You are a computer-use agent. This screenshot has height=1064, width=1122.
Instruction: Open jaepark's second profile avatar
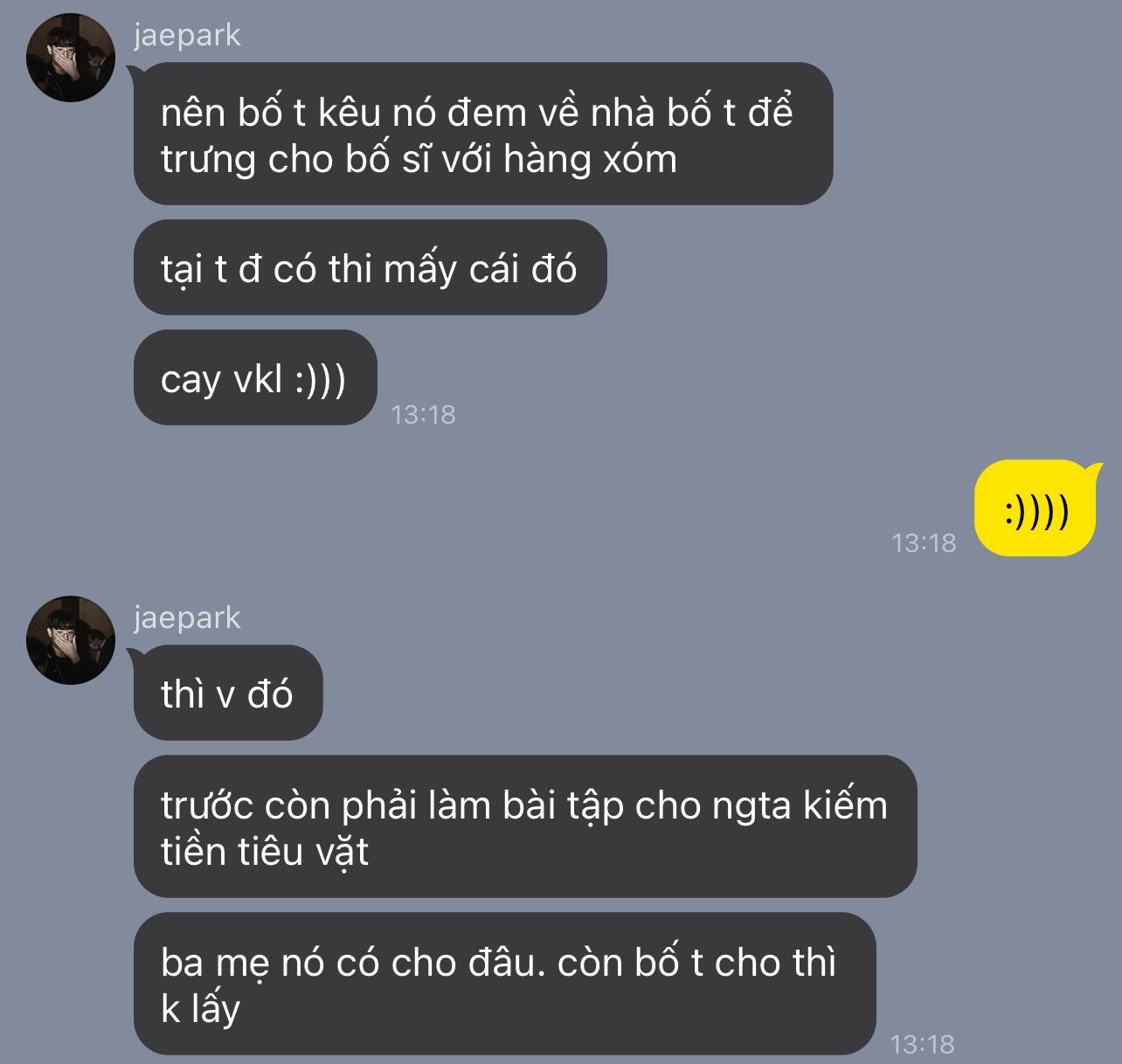[71, 640]
